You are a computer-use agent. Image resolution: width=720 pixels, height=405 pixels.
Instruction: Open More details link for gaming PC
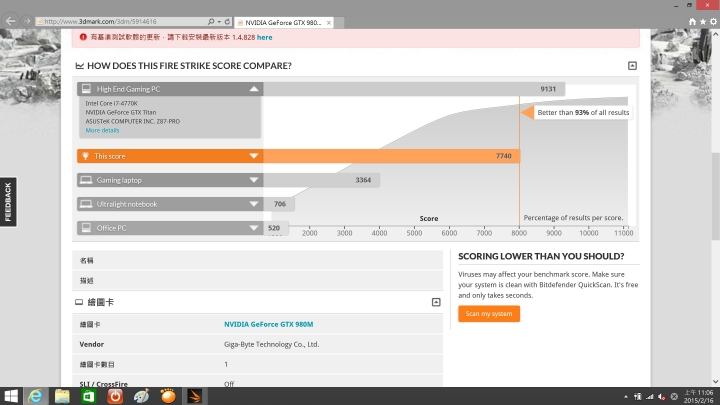coord(102,130)
